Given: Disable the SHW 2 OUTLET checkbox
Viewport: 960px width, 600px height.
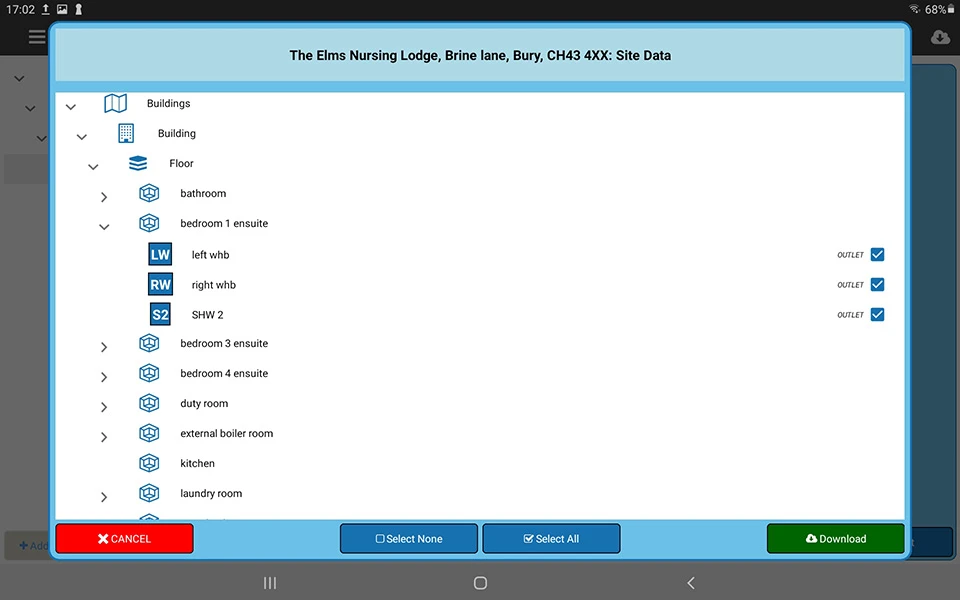Looking at the screenshot, I should pyautogui.click(x=877, y=314).
